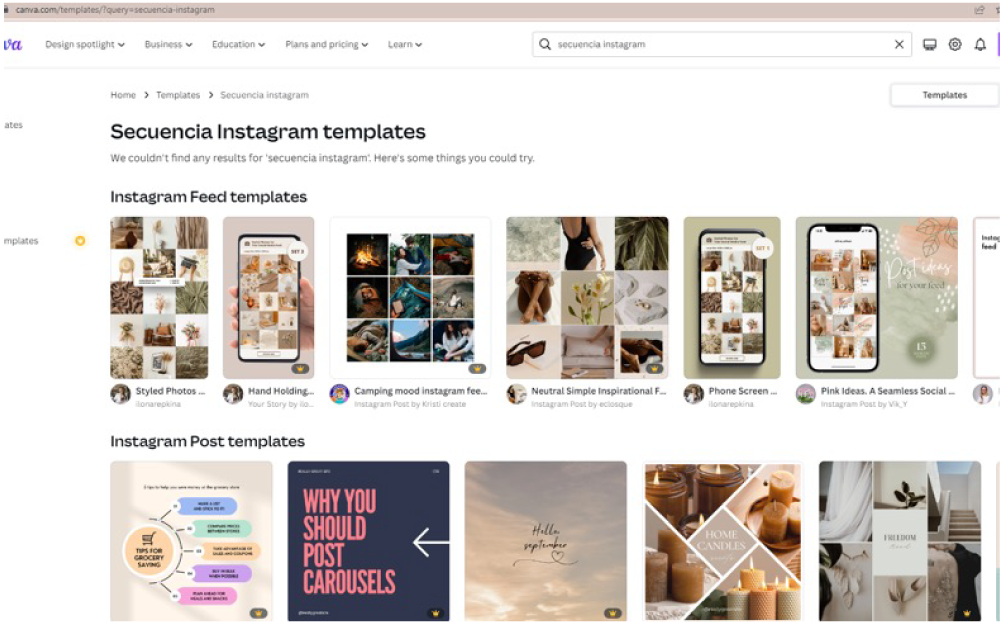Image resolution: width=1000 pixels, height=624 pixels.
Task: Clear the search with X icon
Action: tap(899, 45)
